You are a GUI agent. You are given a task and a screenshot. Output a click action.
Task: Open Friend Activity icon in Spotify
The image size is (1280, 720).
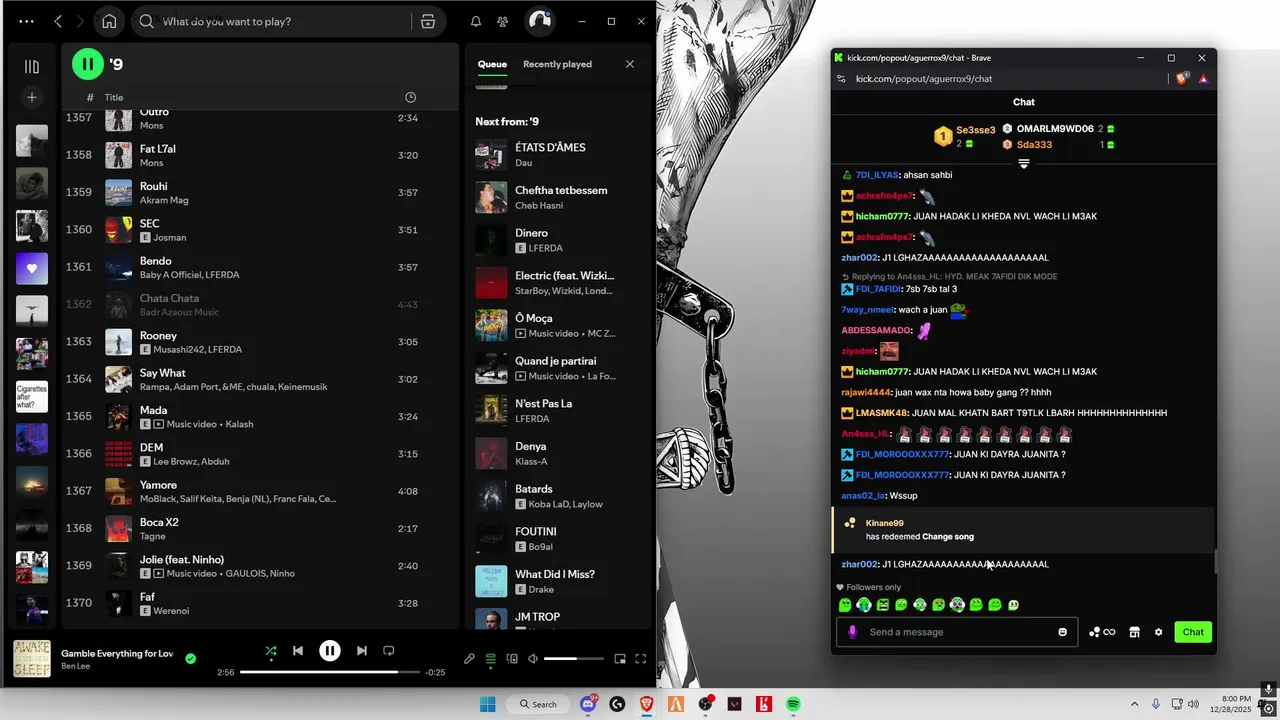[x=503, y=21]
